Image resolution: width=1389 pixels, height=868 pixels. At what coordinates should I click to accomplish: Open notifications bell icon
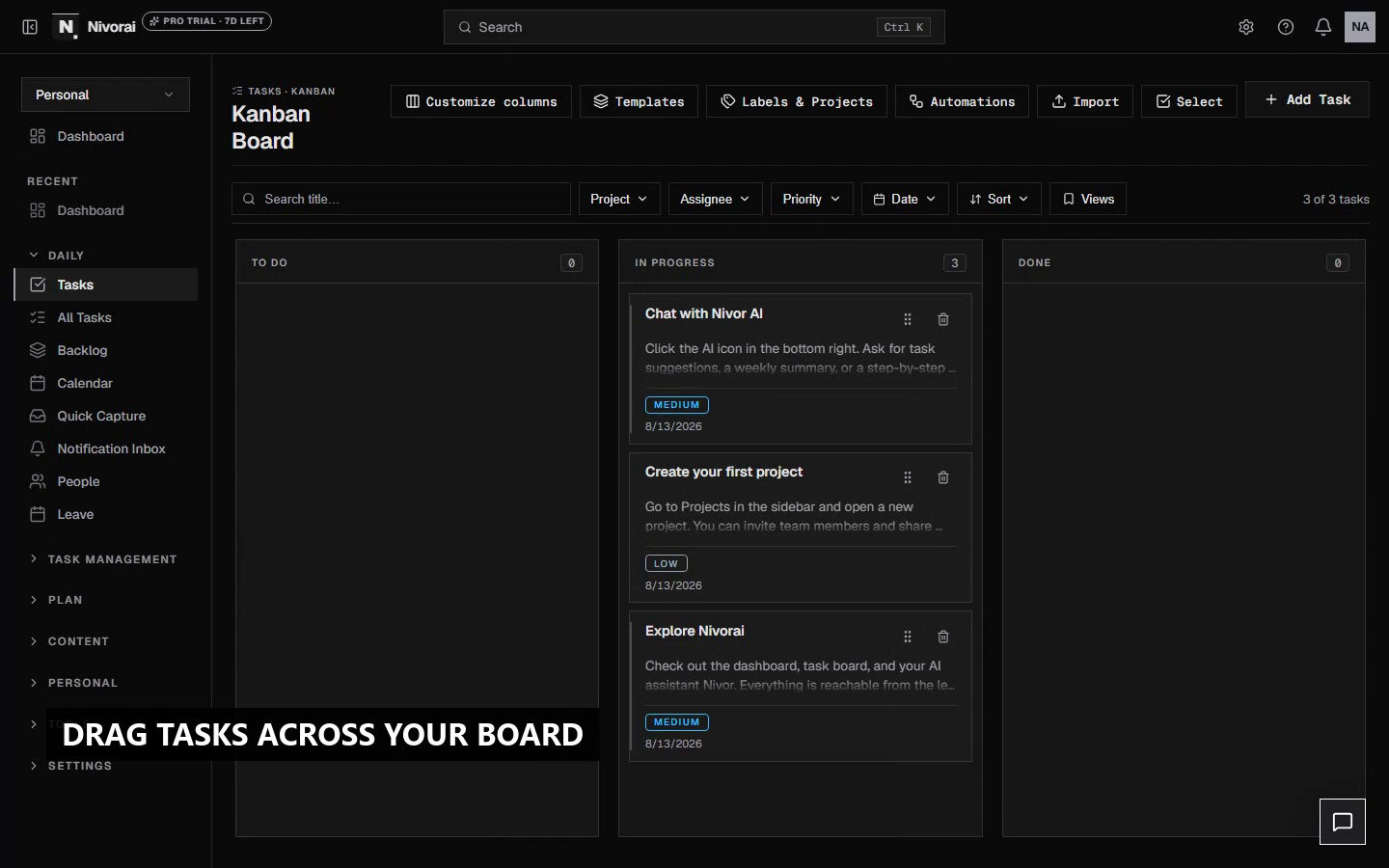coord(1323,27)
